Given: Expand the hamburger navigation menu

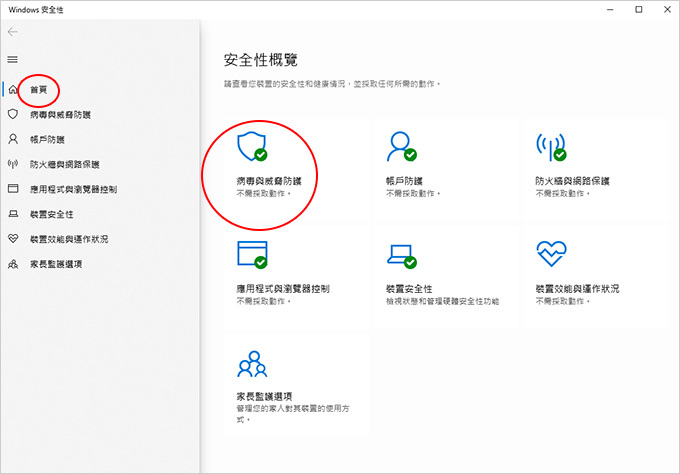Looking at the screenshot, I should tap(13, 60).
